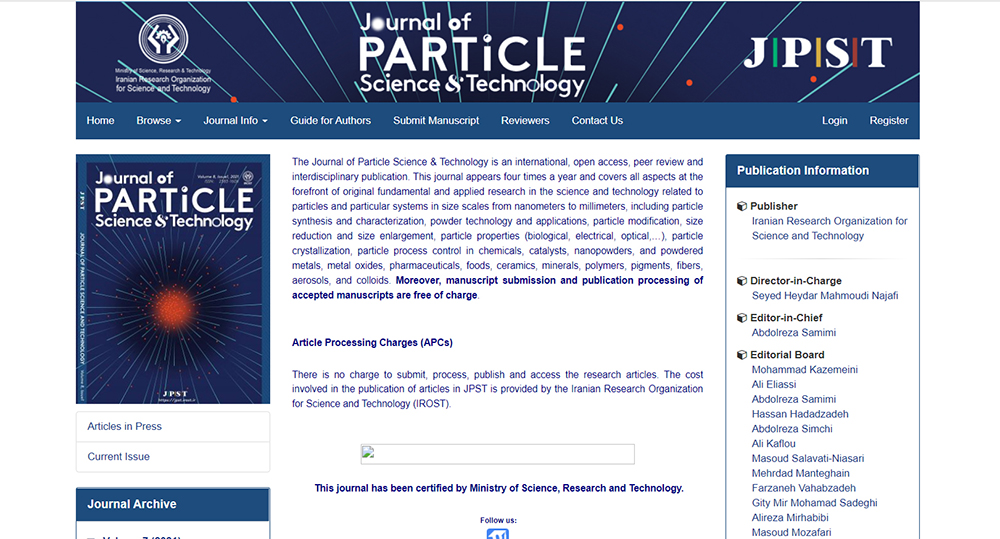1000x539 pixels.
Task: Open the Reviewers page
Action: [x=525, y=121]
